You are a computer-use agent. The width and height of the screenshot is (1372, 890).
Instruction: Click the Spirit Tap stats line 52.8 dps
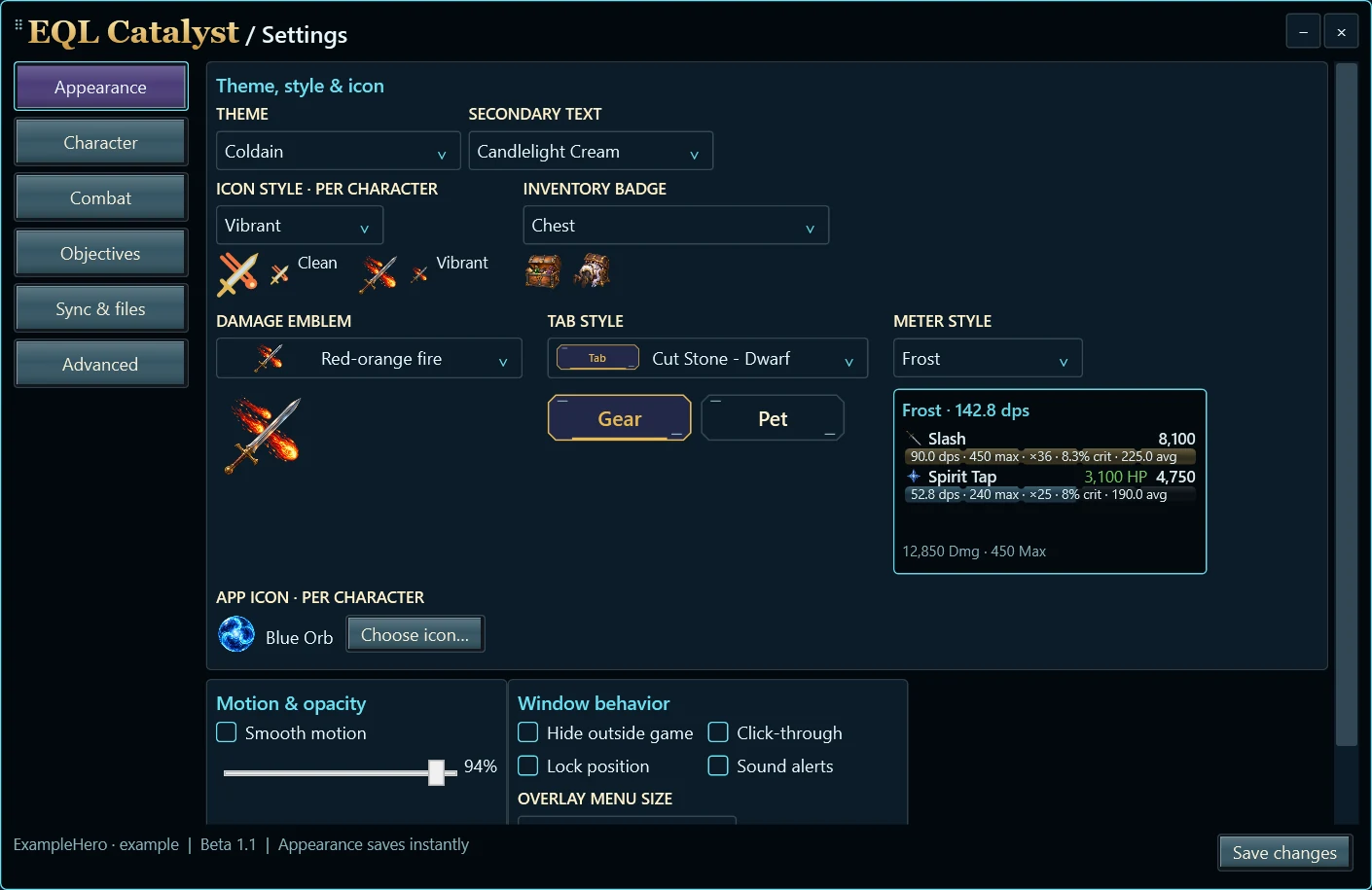[1050, 494]
